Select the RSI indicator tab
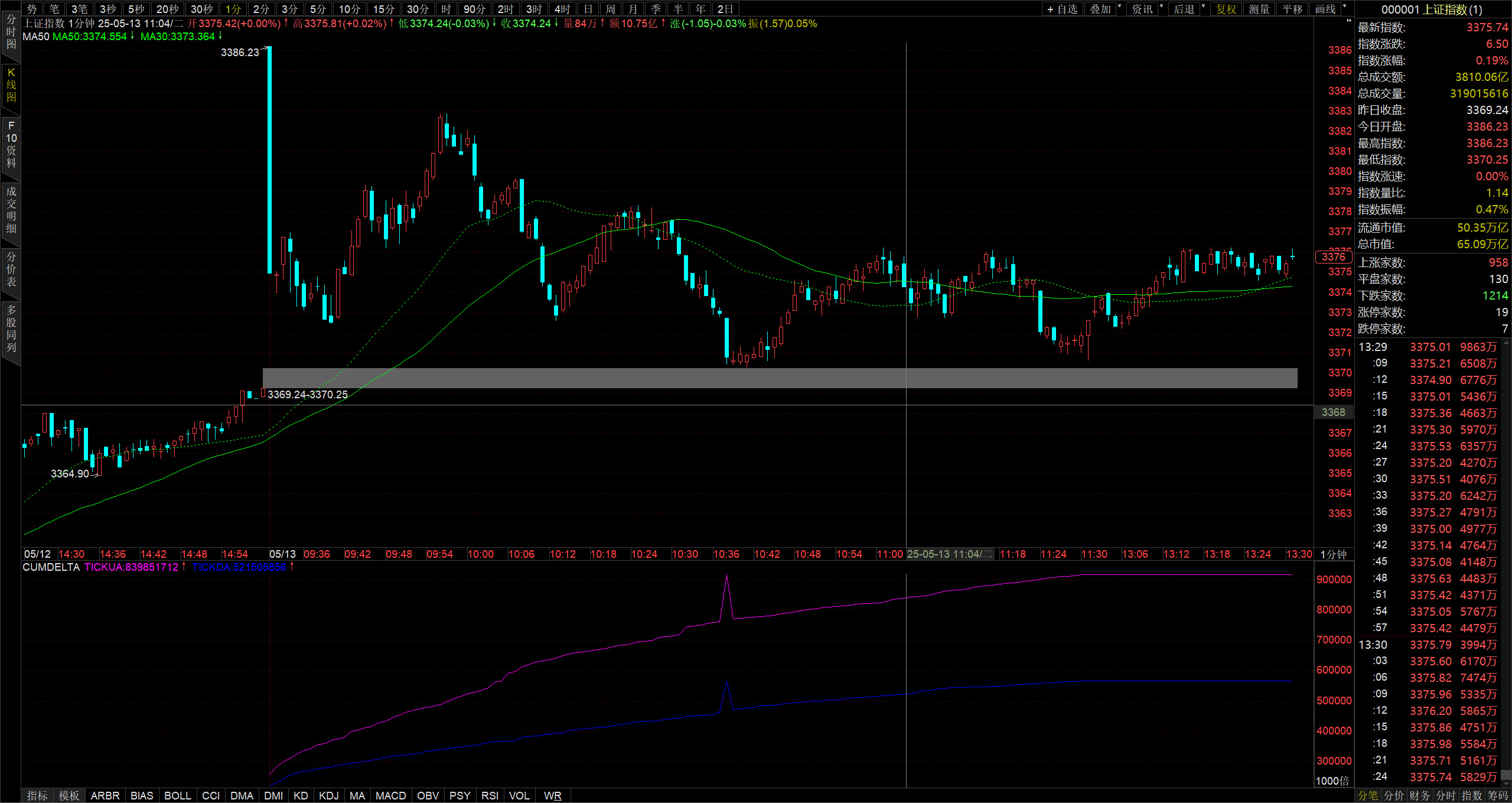Screen dimensions: 1512x803 [x=490, y=795]
